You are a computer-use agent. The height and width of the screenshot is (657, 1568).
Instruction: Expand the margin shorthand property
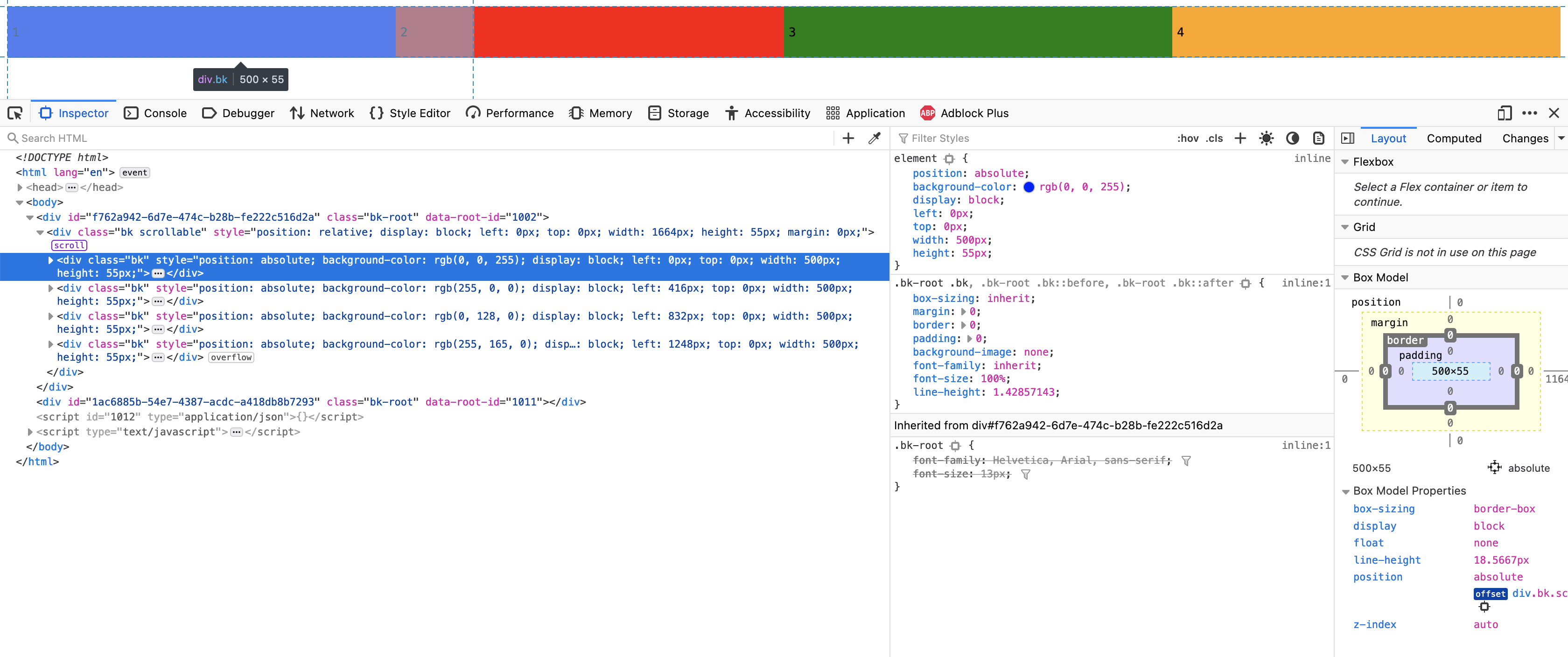pos(964,312)
